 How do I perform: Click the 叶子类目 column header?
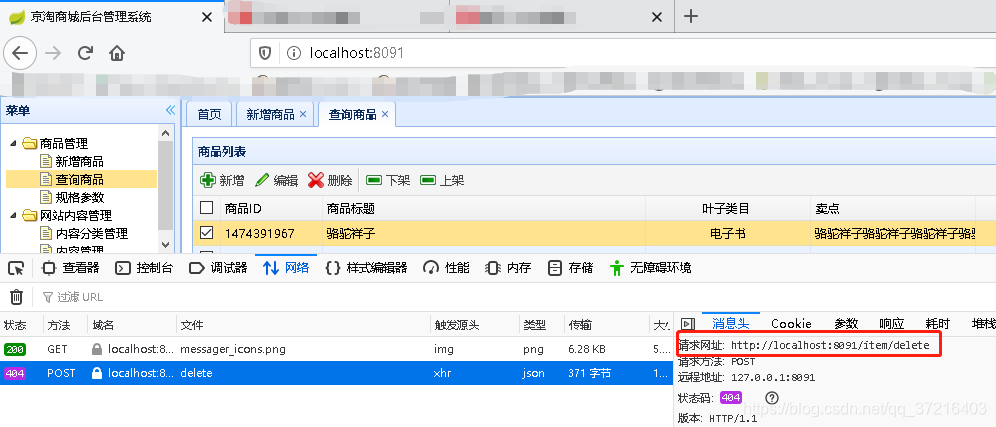point(727,208)
